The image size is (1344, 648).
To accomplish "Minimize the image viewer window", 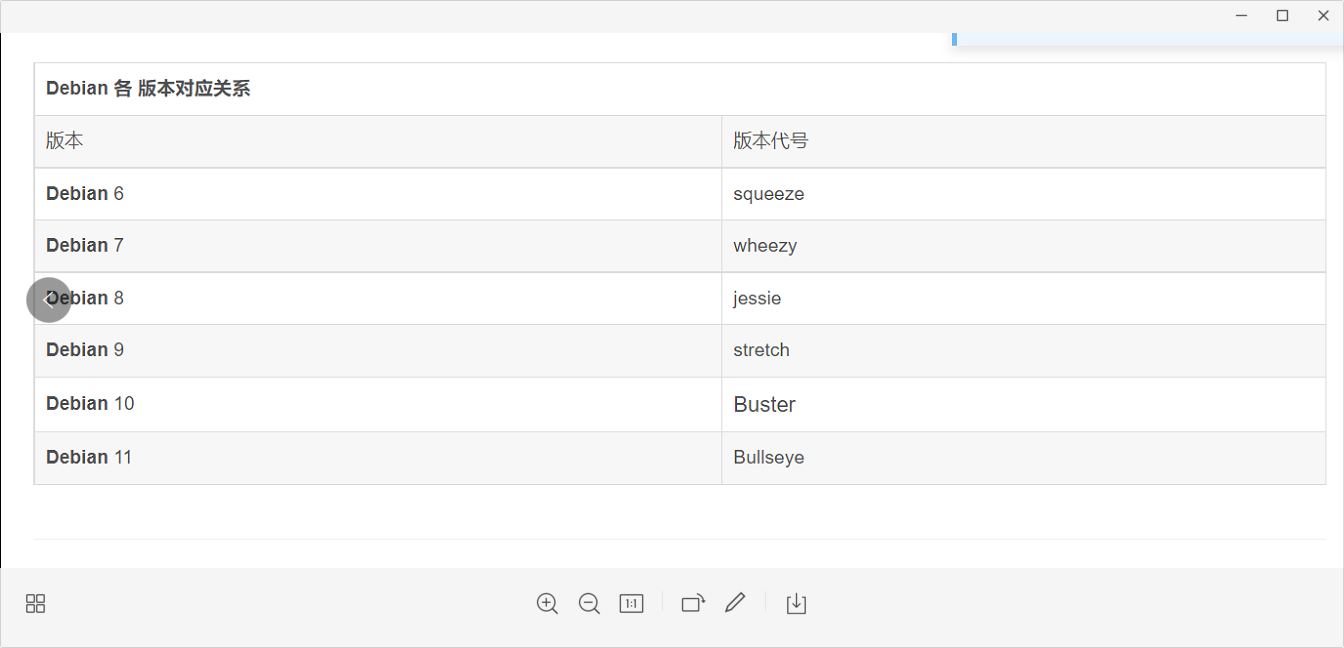I will 1241,16.
